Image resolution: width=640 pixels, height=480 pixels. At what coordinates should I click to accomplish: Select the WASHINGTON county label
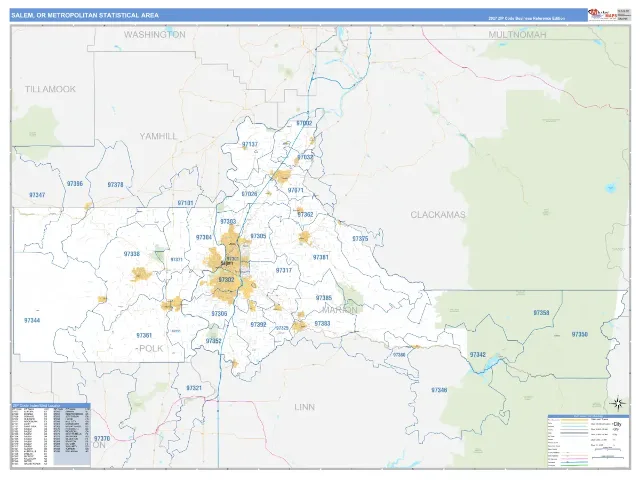155,35
